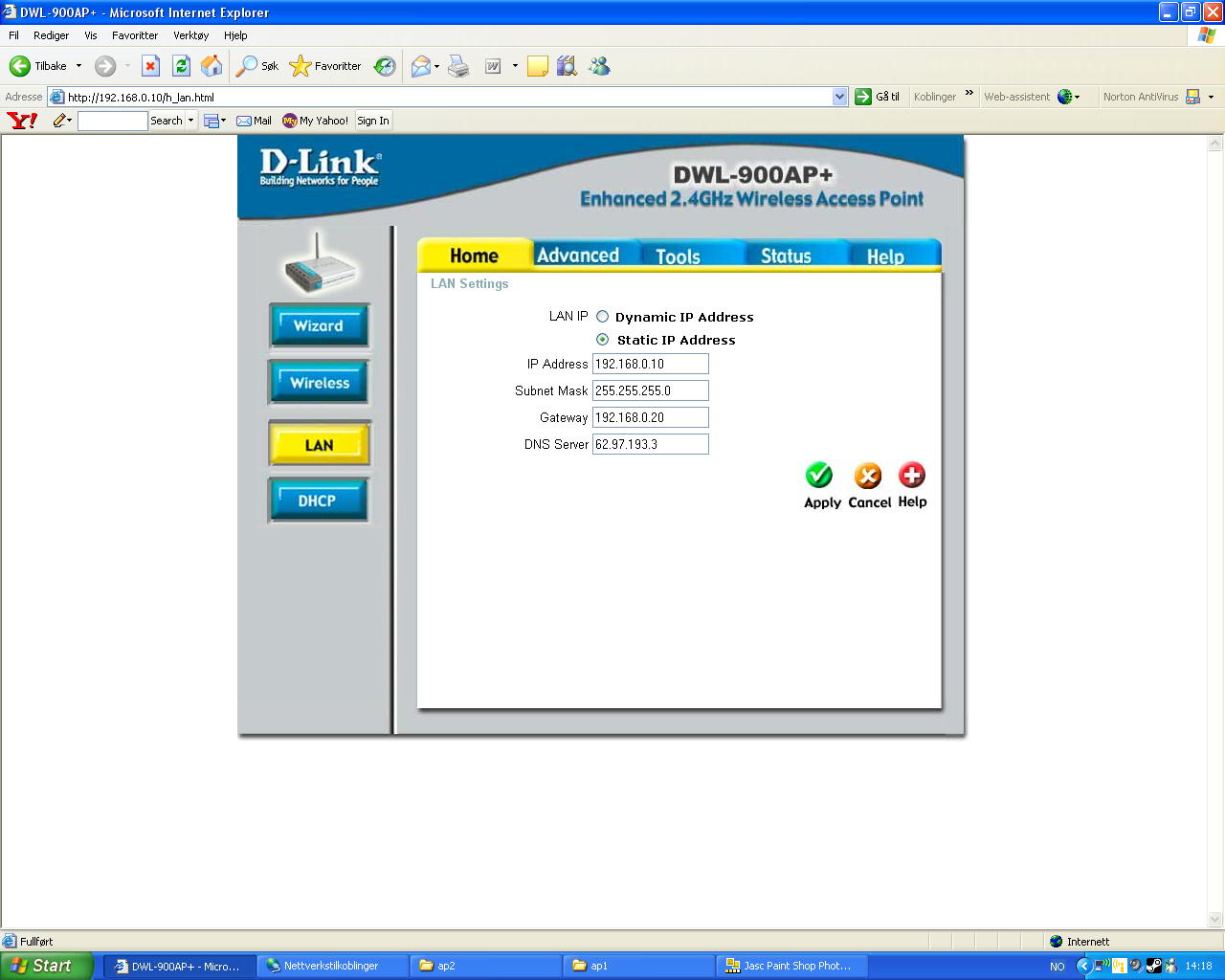Open the Søk search pane
This screenshot has height=980, width=1225.
pyautogui.click(x=257, y=66)
